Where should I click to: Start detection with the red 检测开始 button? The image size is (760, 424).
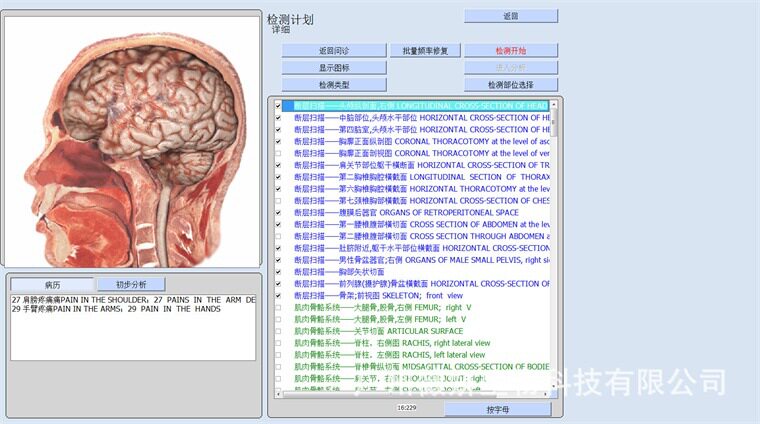[511, 50]
